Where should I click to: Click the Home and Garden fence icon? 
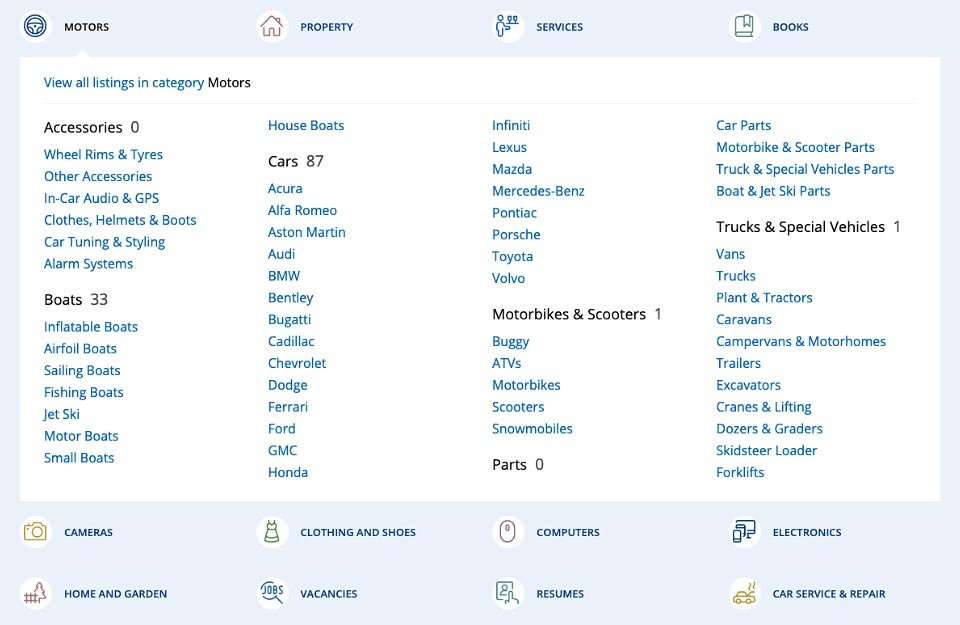(36, 593)
